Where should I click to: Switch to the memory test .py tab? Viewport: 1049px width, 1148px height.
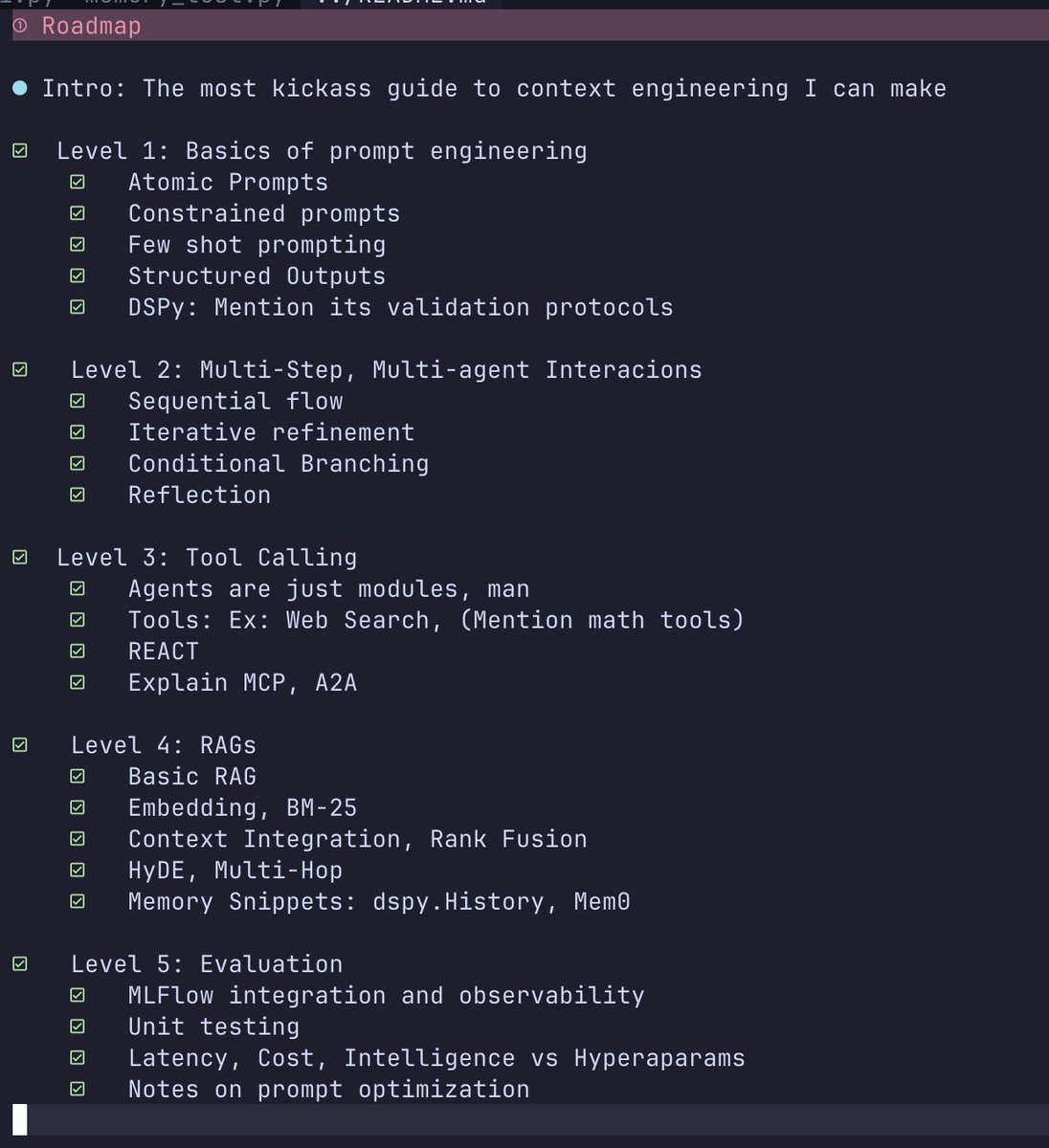click(184, 3)
